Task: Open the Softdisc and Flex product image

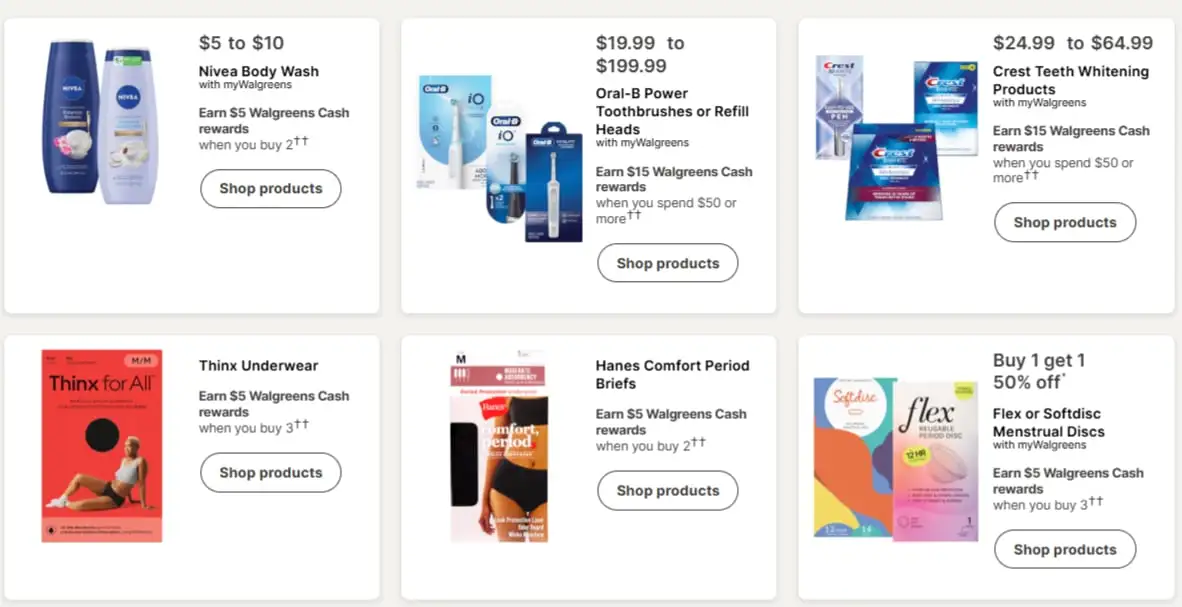Action: pyautogui.click(x=896, y=459)
